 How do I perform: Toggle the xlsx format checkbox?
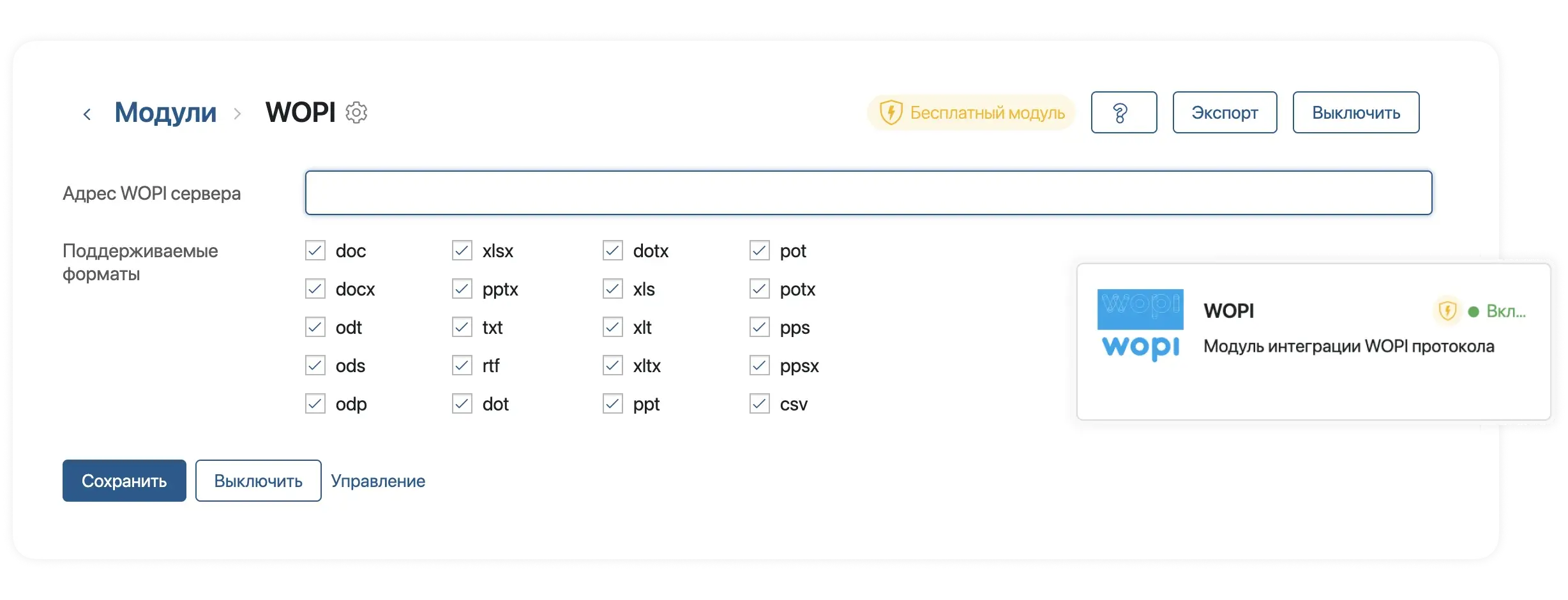click(462, 250)
